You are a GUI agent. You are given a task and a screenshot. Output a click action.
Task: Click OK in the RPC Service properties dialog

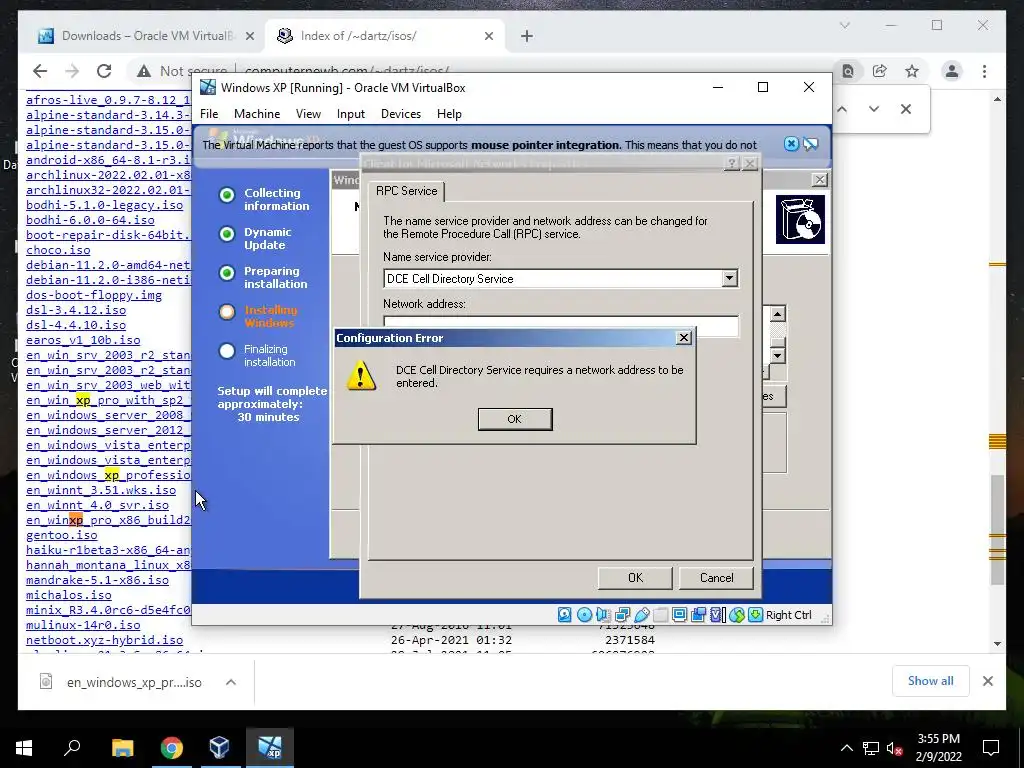[635, 578]
